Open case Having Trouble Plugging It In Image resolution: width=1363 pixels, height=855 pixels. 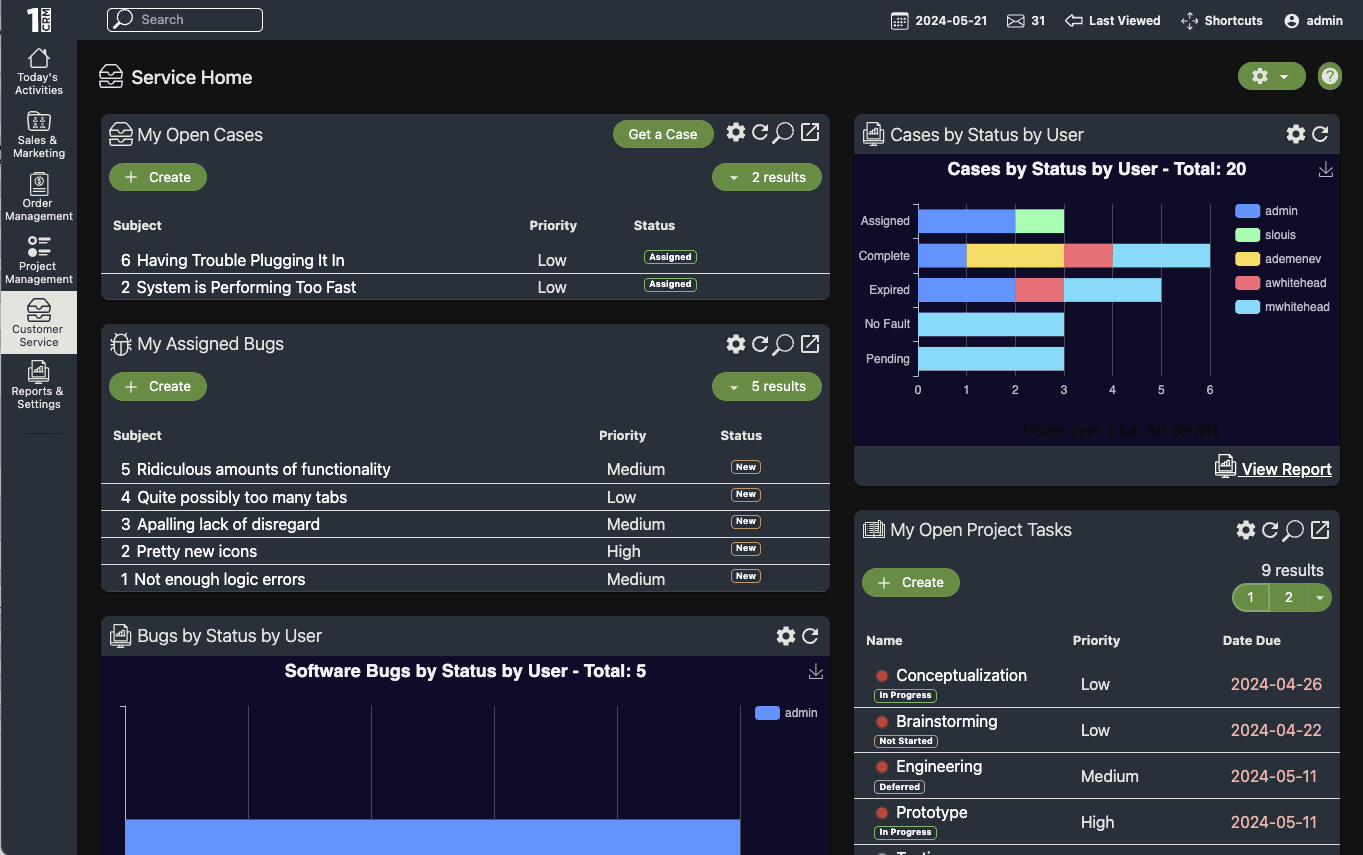coord(240,260)
